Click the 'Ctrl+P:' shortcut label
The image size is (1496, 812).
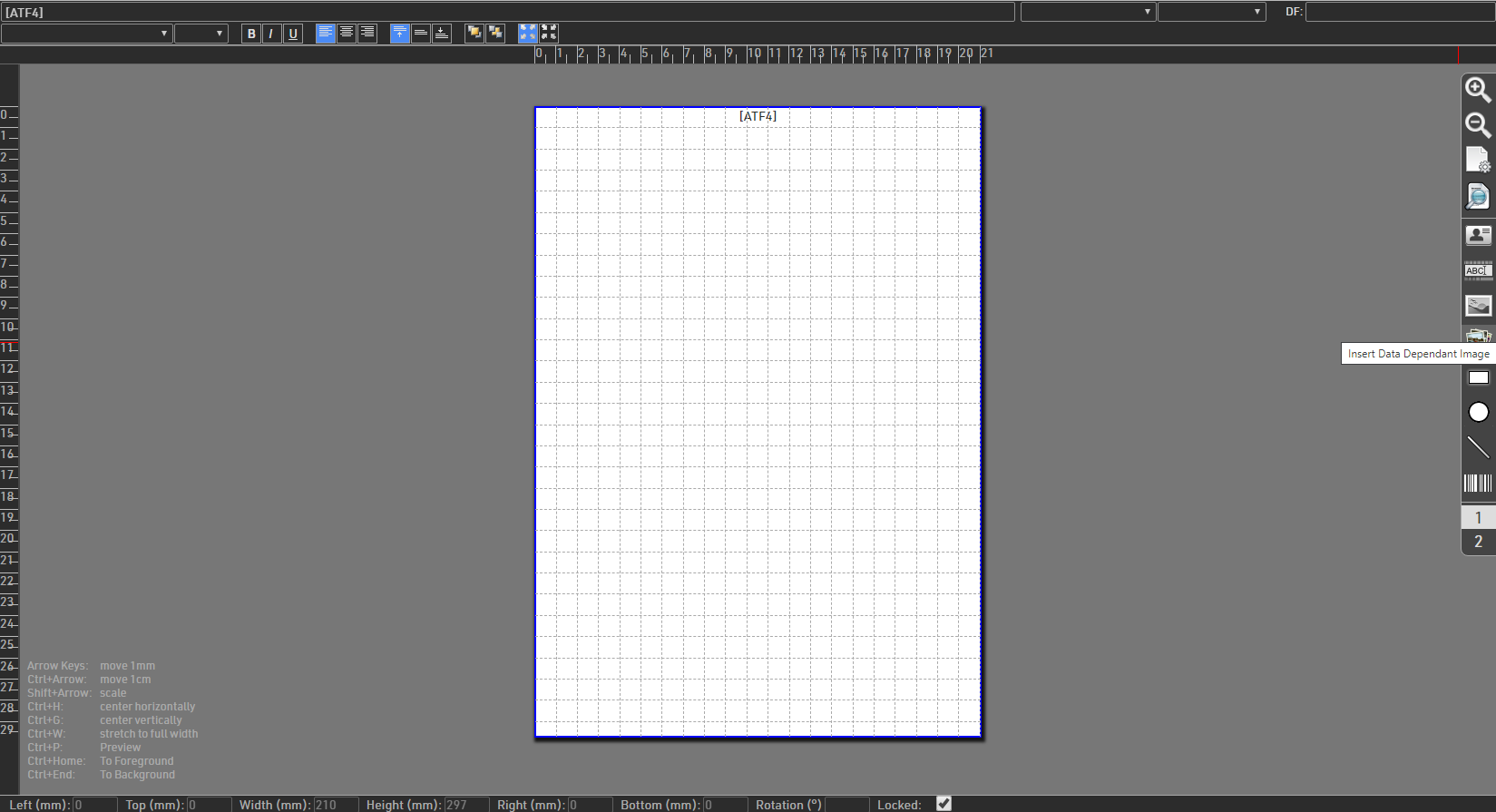tap(45, 748)
